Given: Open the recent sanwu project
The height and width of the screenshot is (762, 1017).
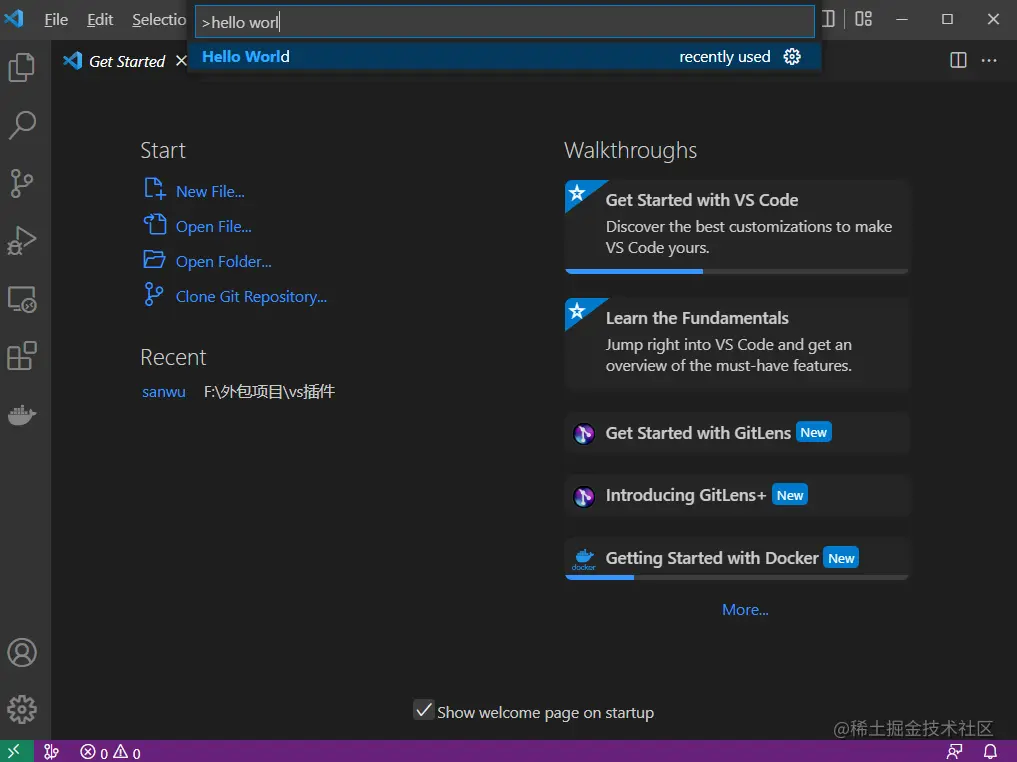Looking at the screenshot, I should pyautogui.click(x=163, y=392).
